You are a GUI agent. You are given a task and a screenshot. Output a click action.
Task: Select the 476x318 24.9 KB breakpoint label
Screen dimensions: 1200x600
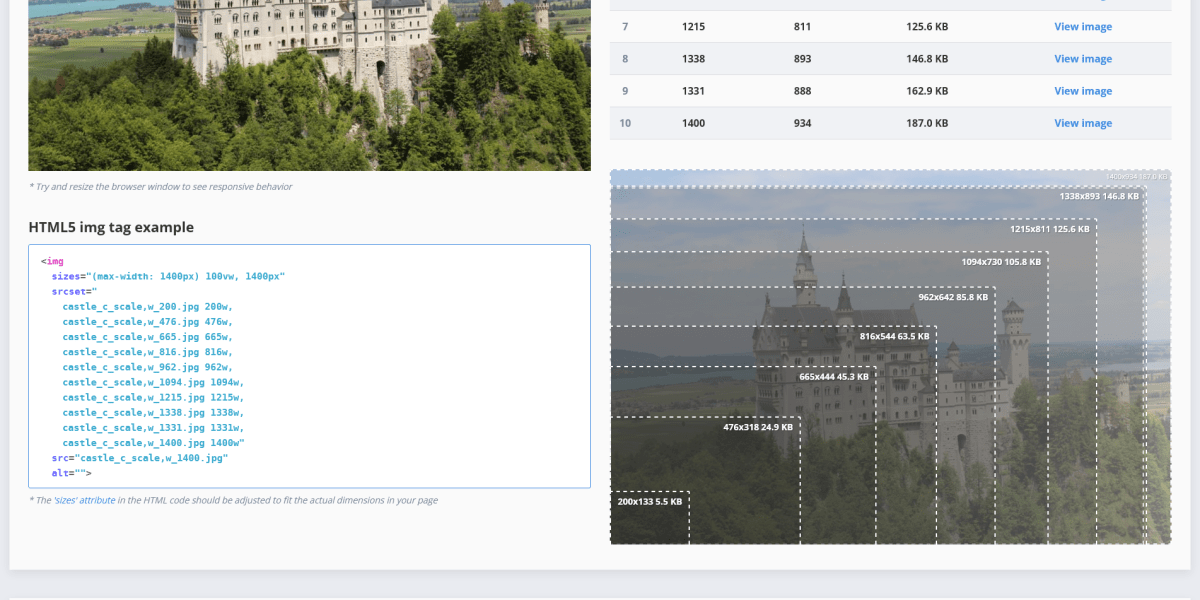click(757, 427)
